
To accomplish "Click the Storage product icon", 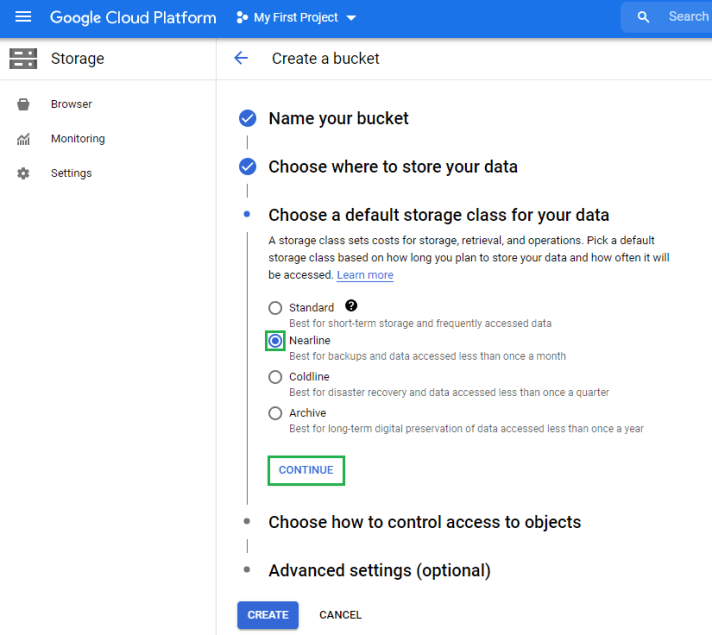I will coord(23,58).
